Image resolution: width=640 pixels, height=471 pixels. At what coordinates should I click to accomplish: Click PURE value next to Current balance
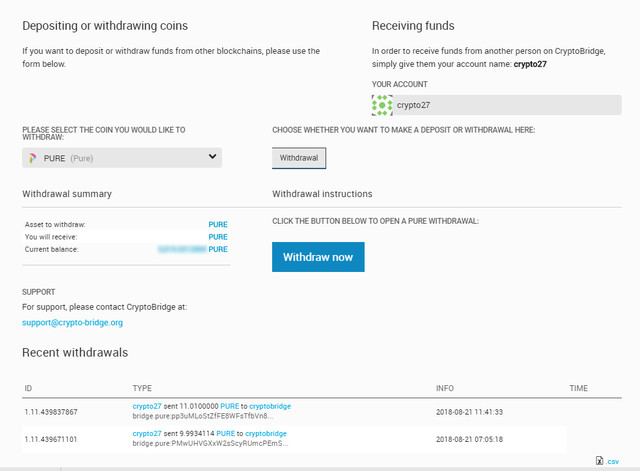(x=218, y=249)
